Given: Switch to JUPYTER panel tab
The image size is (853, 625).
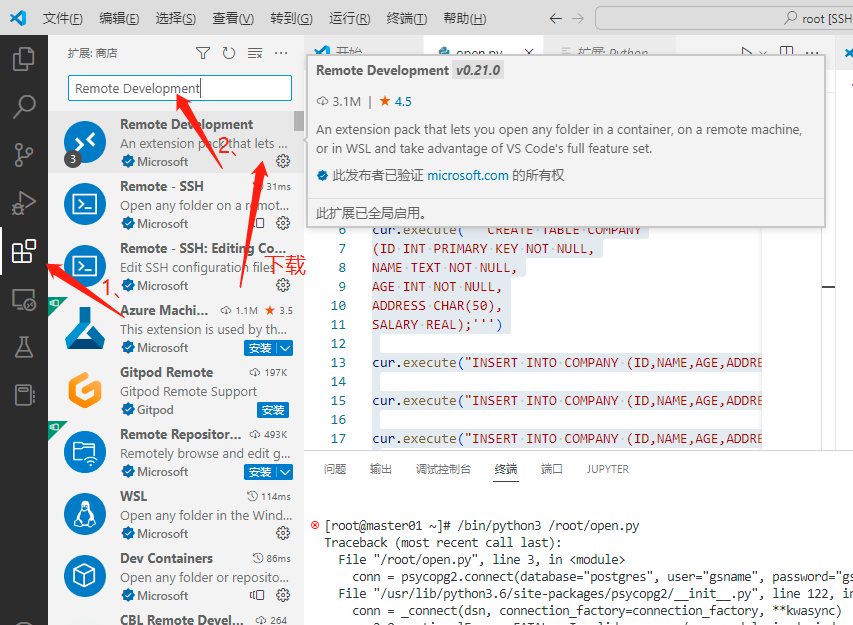Looking at the screenshot, I should point(608,469).
